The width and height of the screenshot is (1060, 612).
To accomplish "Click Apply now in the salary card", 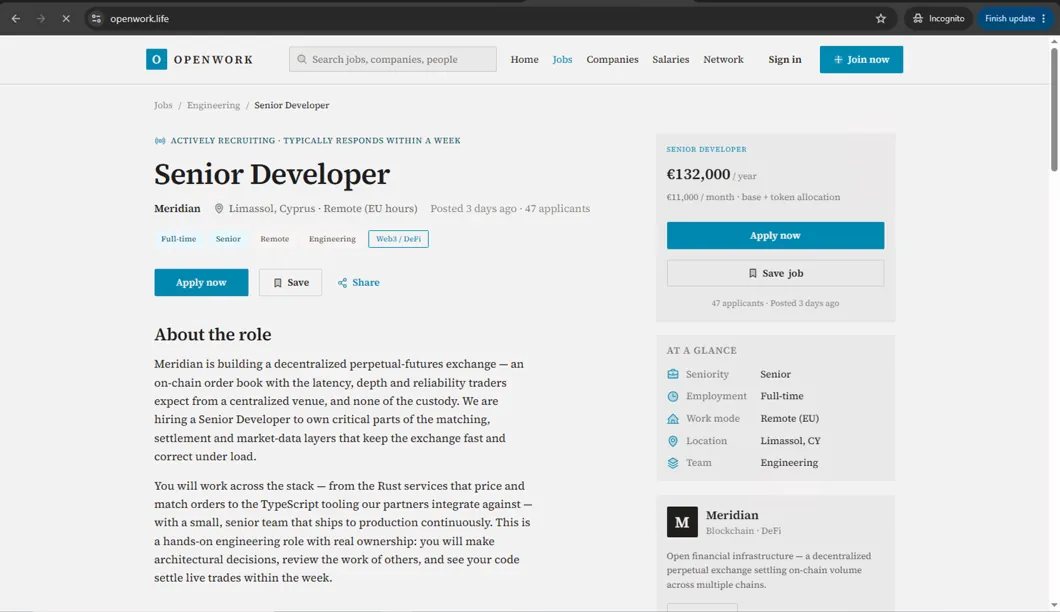I will (775, 235).
